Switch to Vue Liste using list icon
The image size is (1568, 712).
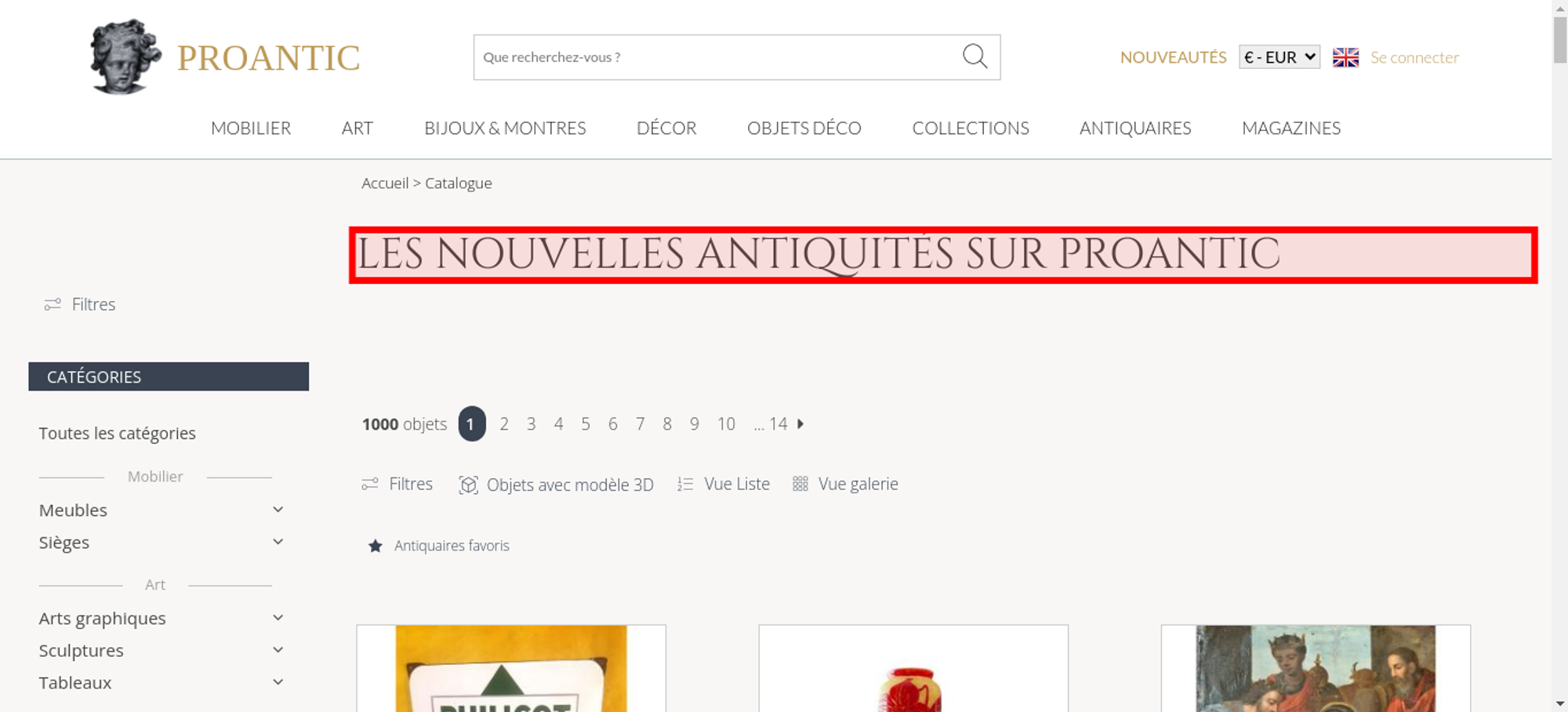click(x=685, y=484)
